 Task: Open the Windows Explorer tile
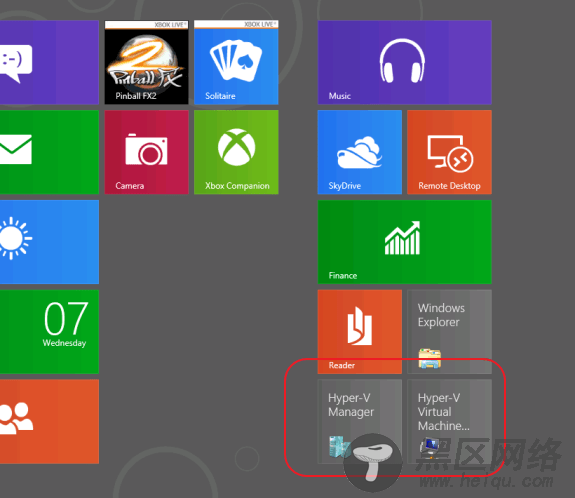(450, 332)
